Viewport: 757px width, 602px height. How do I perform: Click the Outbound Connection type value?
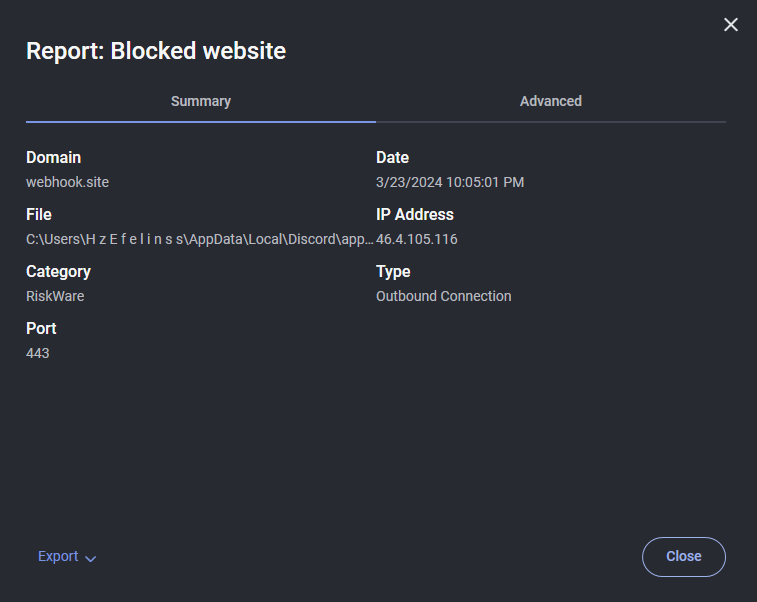pyautogui.click(x=444, y=296)
